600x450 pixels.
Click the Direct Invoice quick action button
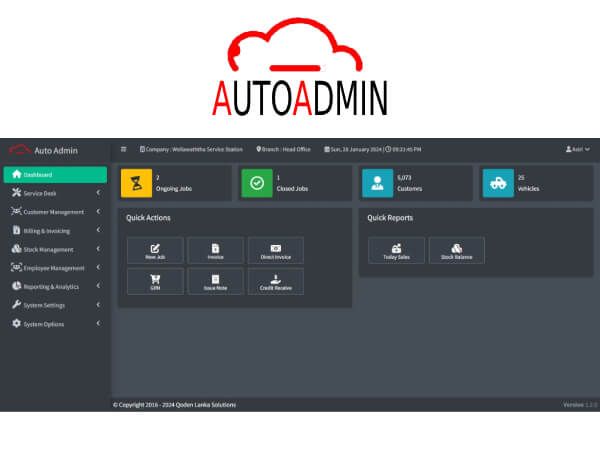click(x=276, y=251)
